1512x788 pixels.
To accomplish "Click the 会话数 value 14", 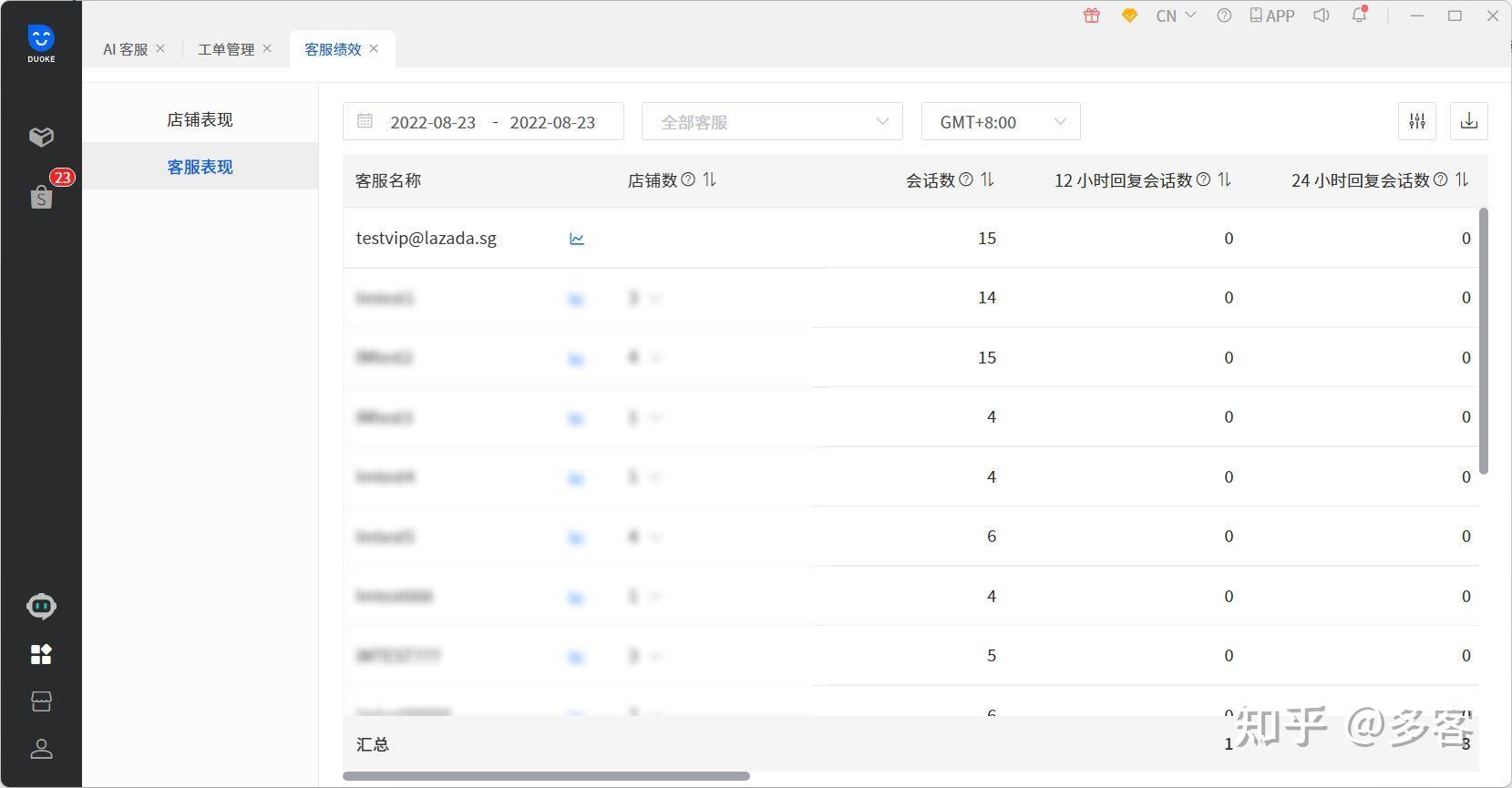I will click(x=986, y=298).
